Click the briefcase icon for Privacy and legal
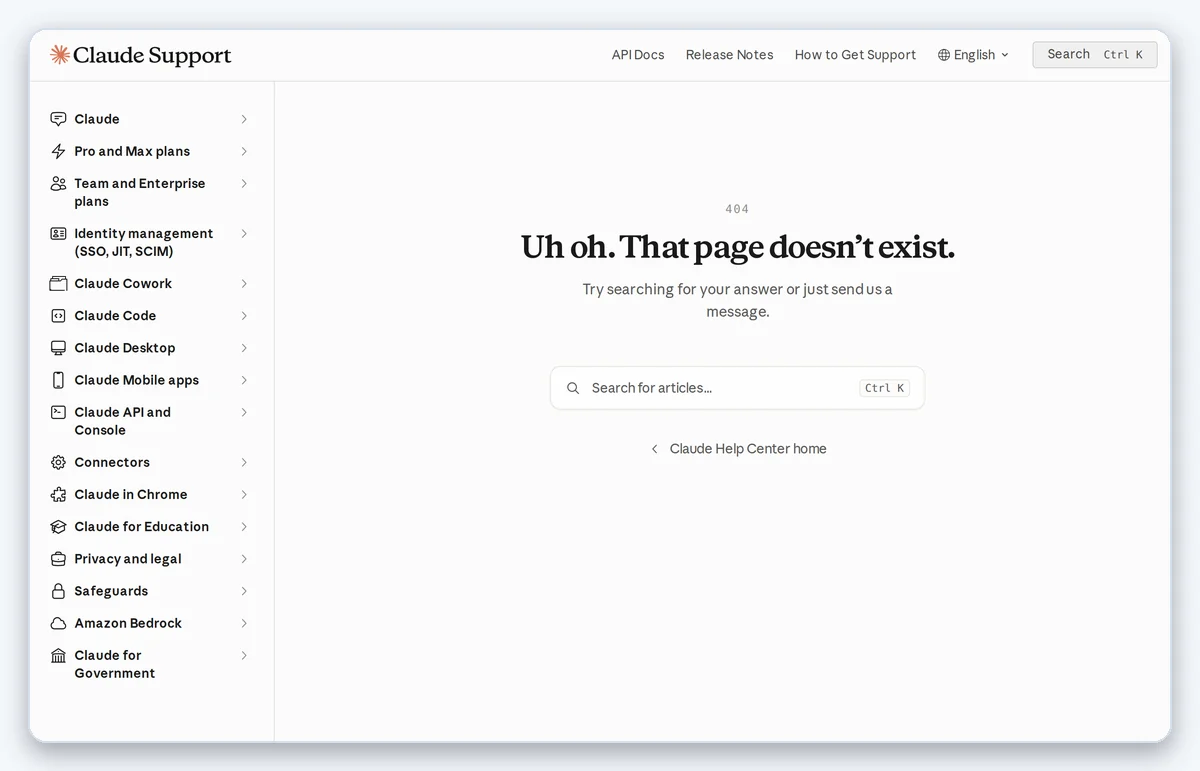This screenshot has height=771, width=1200. (x=58, y=559)
